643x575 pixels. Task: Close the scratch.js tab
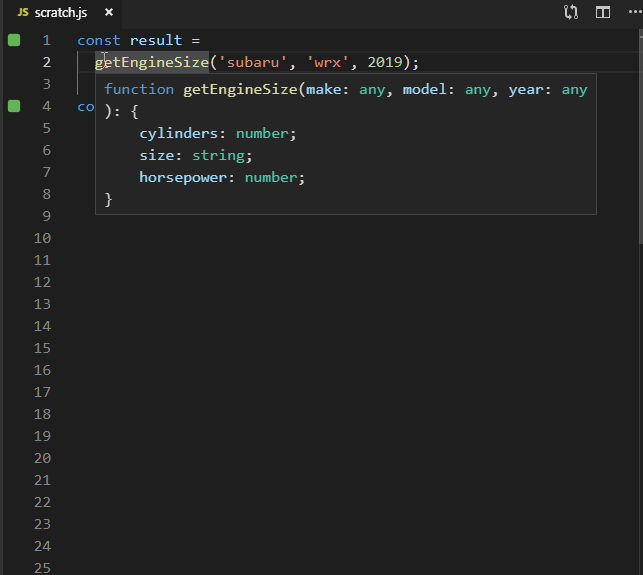(x=108, y=13)
